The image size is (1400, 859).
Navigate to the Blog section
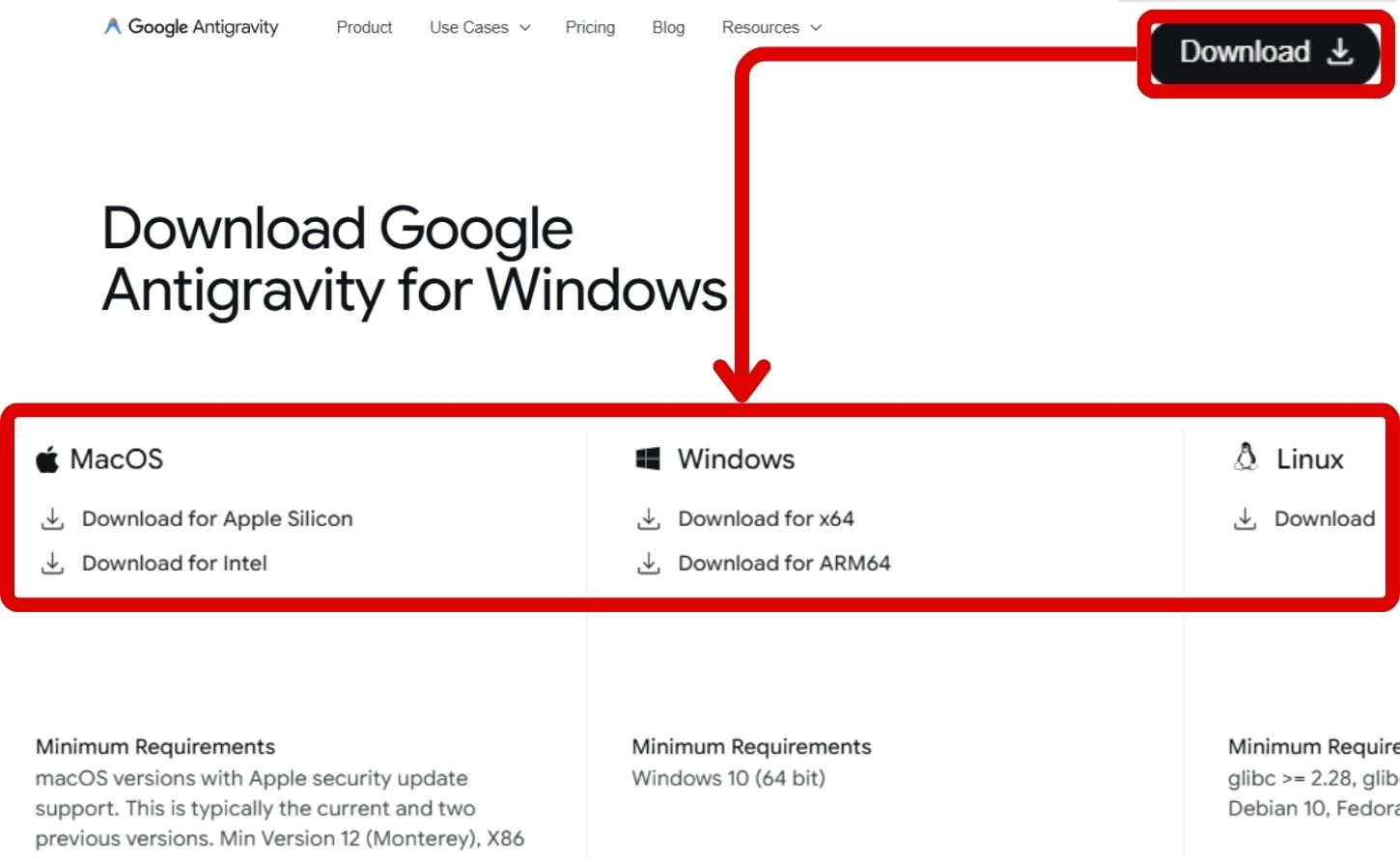click(x=667, y=27)
